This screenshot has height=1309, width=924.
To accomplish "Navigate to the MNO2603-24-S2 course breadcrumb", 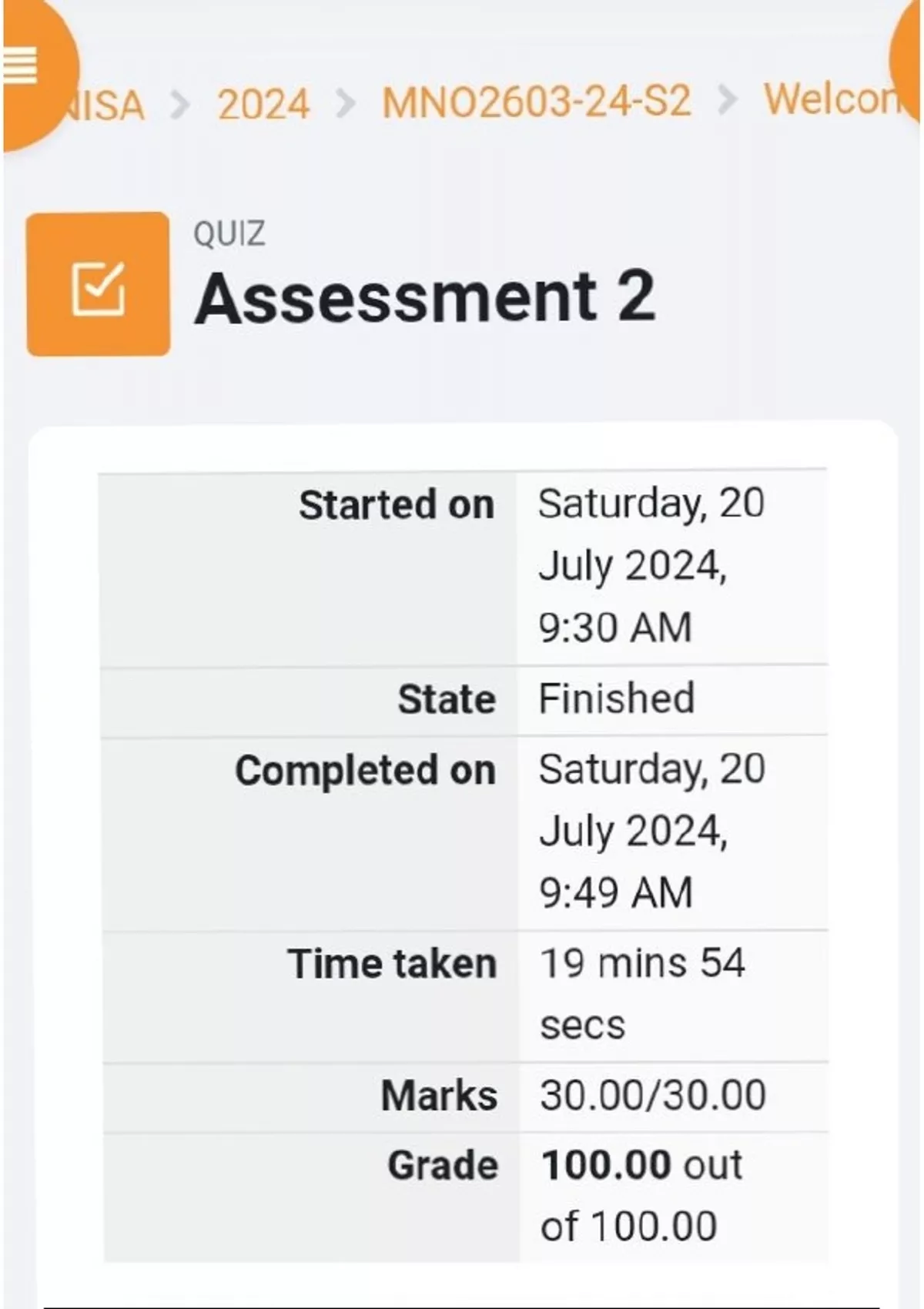I will (x=536, y=102).
